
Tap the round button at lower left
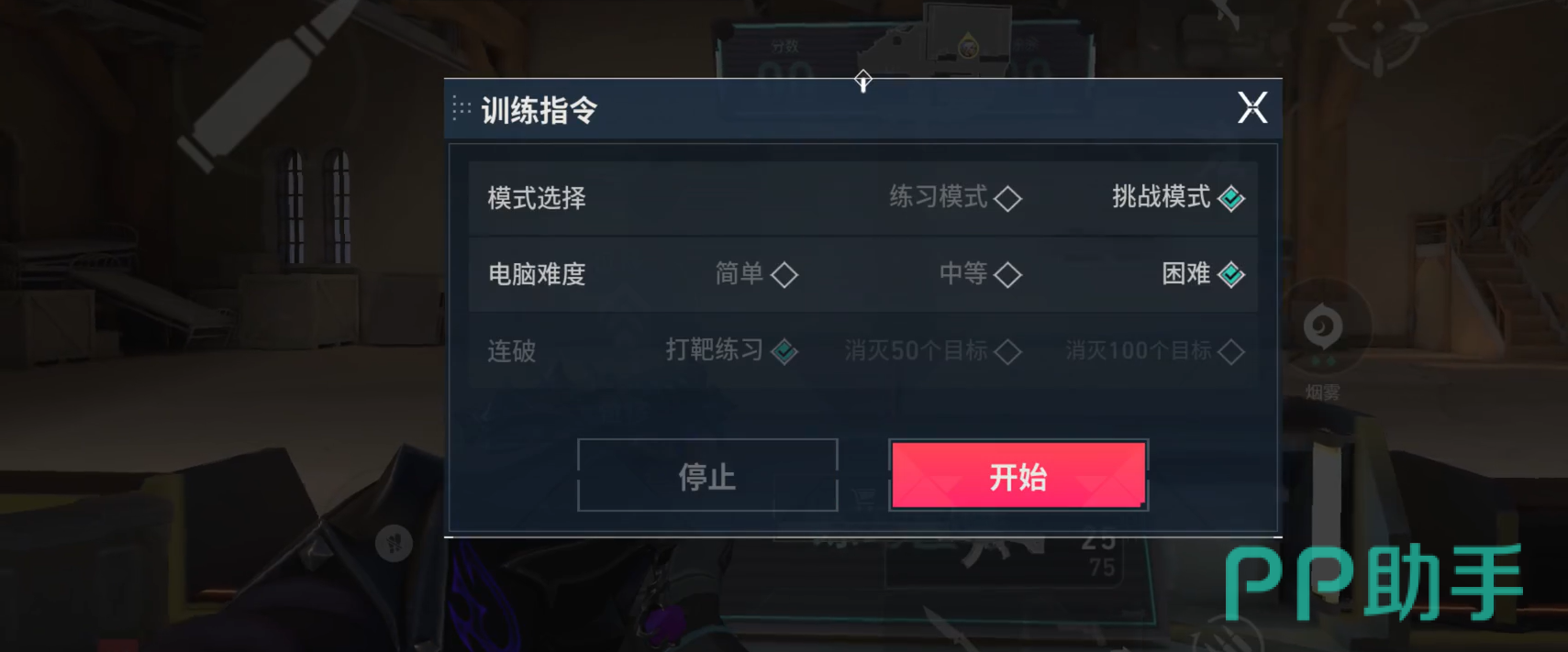tap(394, 543)
